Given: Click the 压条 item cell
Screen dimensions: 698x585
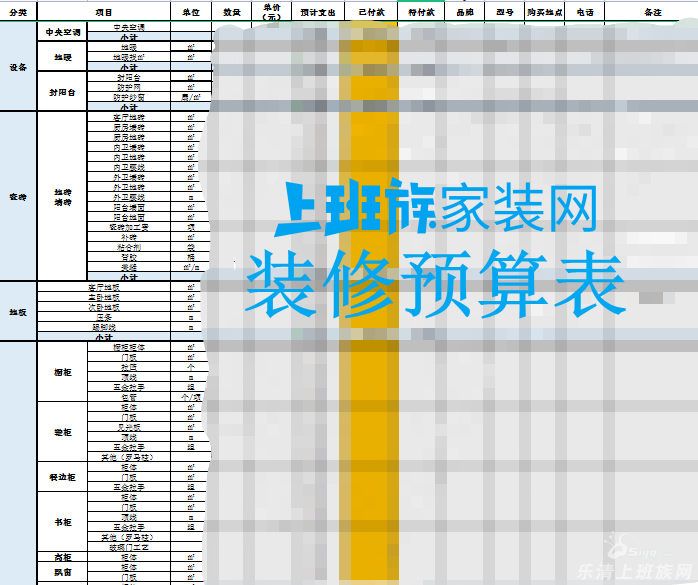Looking at the screenshot, I should pos(104,317).
